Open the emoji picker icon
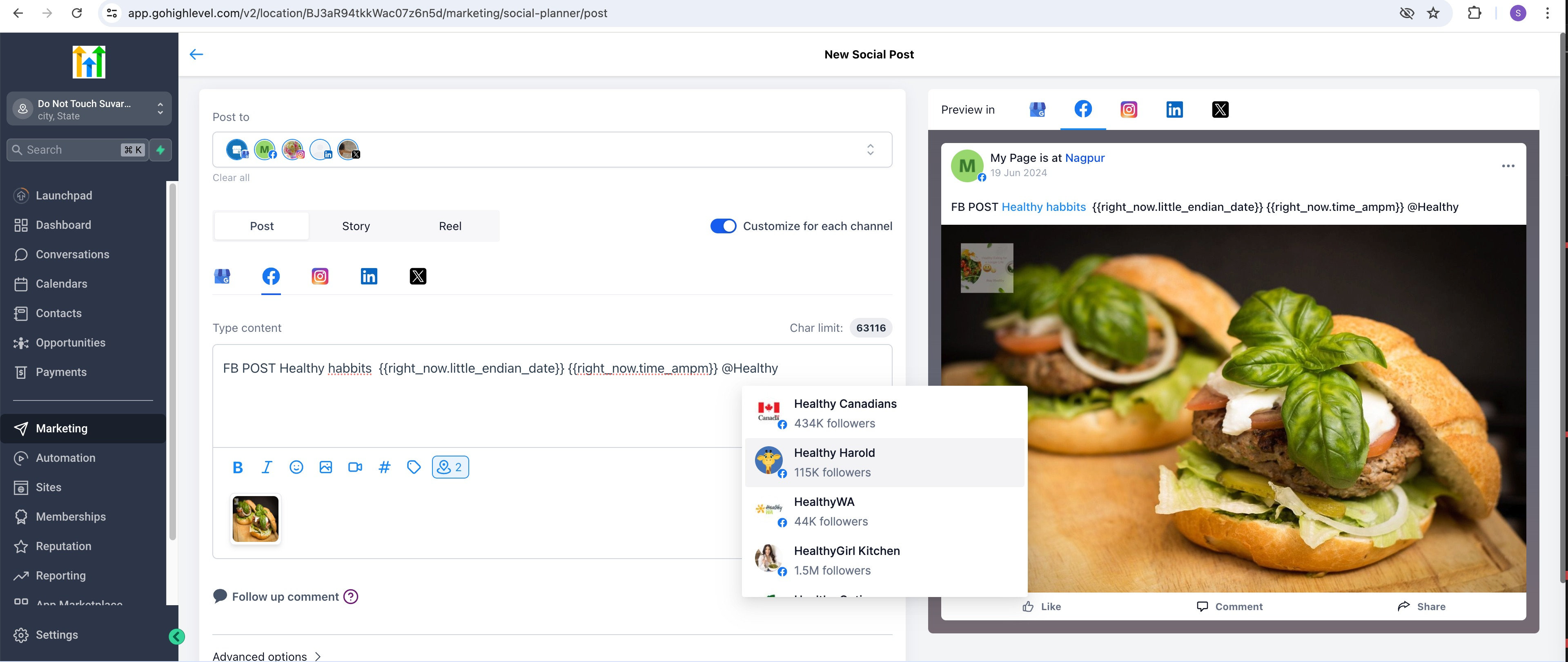 click(x=296, y=467)
